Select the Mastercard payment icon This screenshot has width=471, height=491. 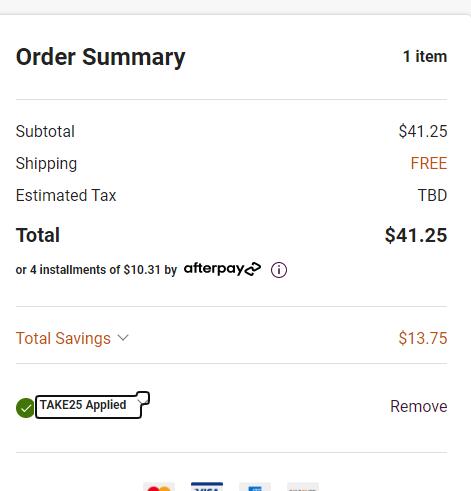pyautogui.click(x=159, y=487)
